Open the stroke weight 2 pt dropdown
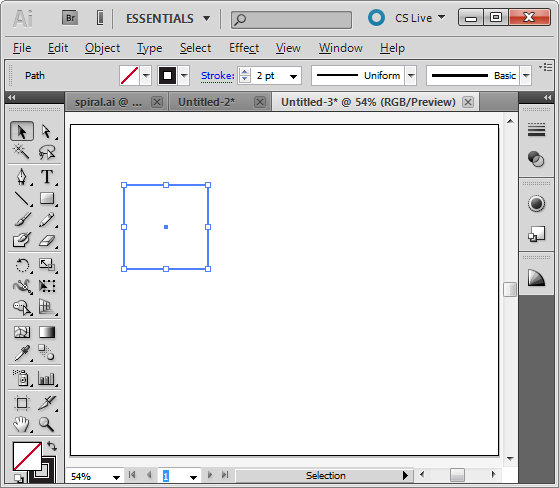The height and width of the screenshot is (488, 559). click(293, 76)
